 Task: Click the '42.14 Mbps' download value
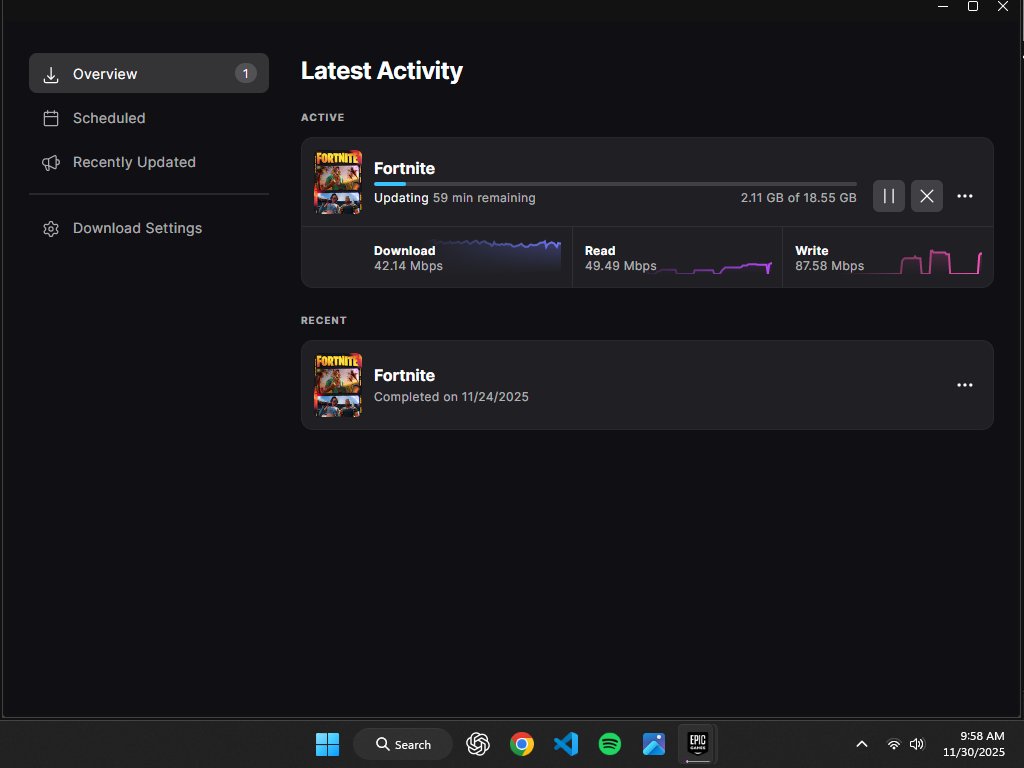(x=408, y=266)
